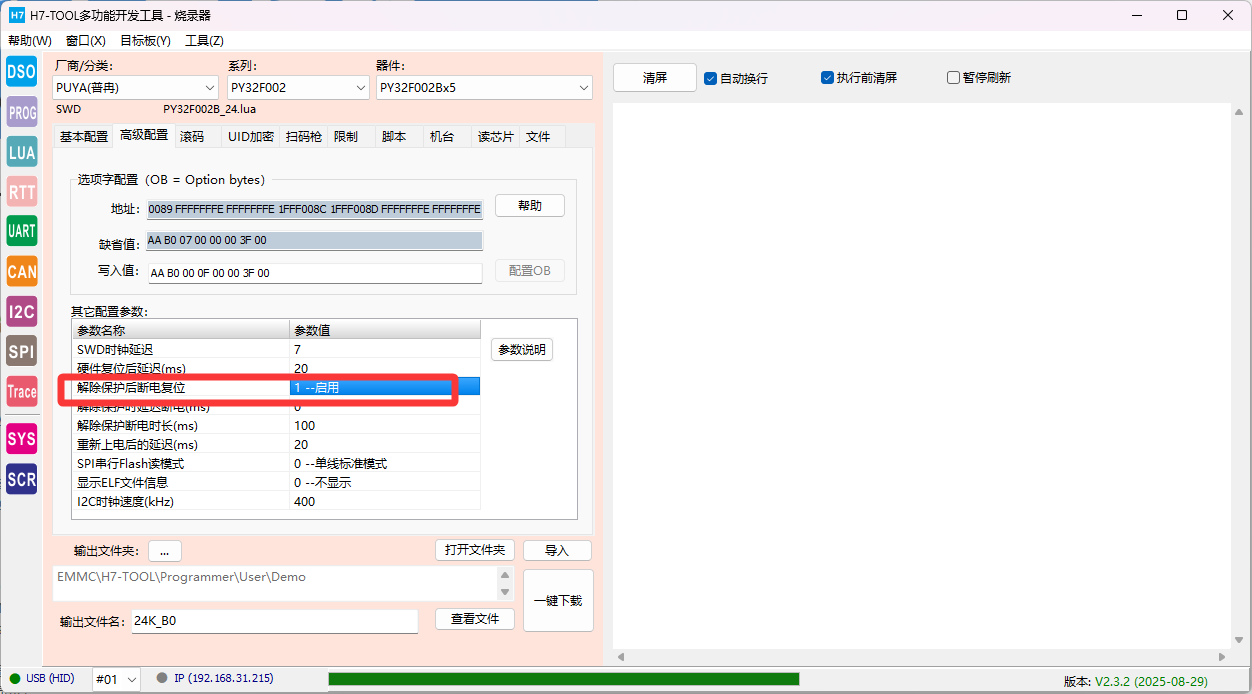Switch to the 基本配置 tab
Screen dimensions: 1252x694
(84, 136)
